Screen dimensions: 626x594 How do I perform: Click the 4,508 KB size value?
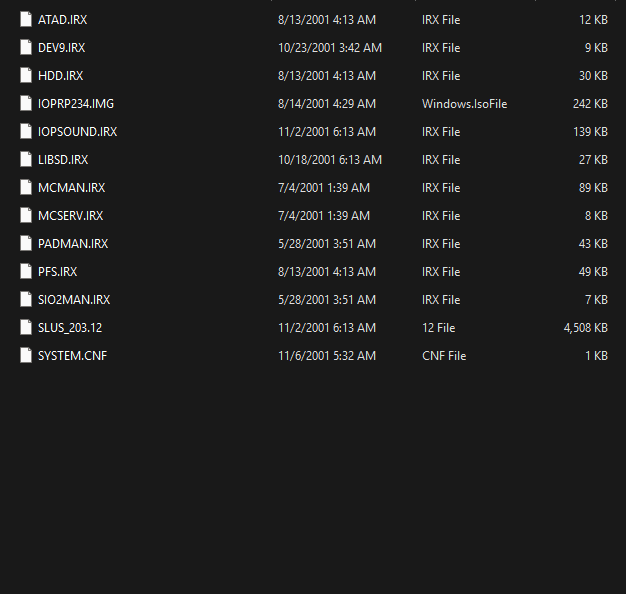pos(586,328)
